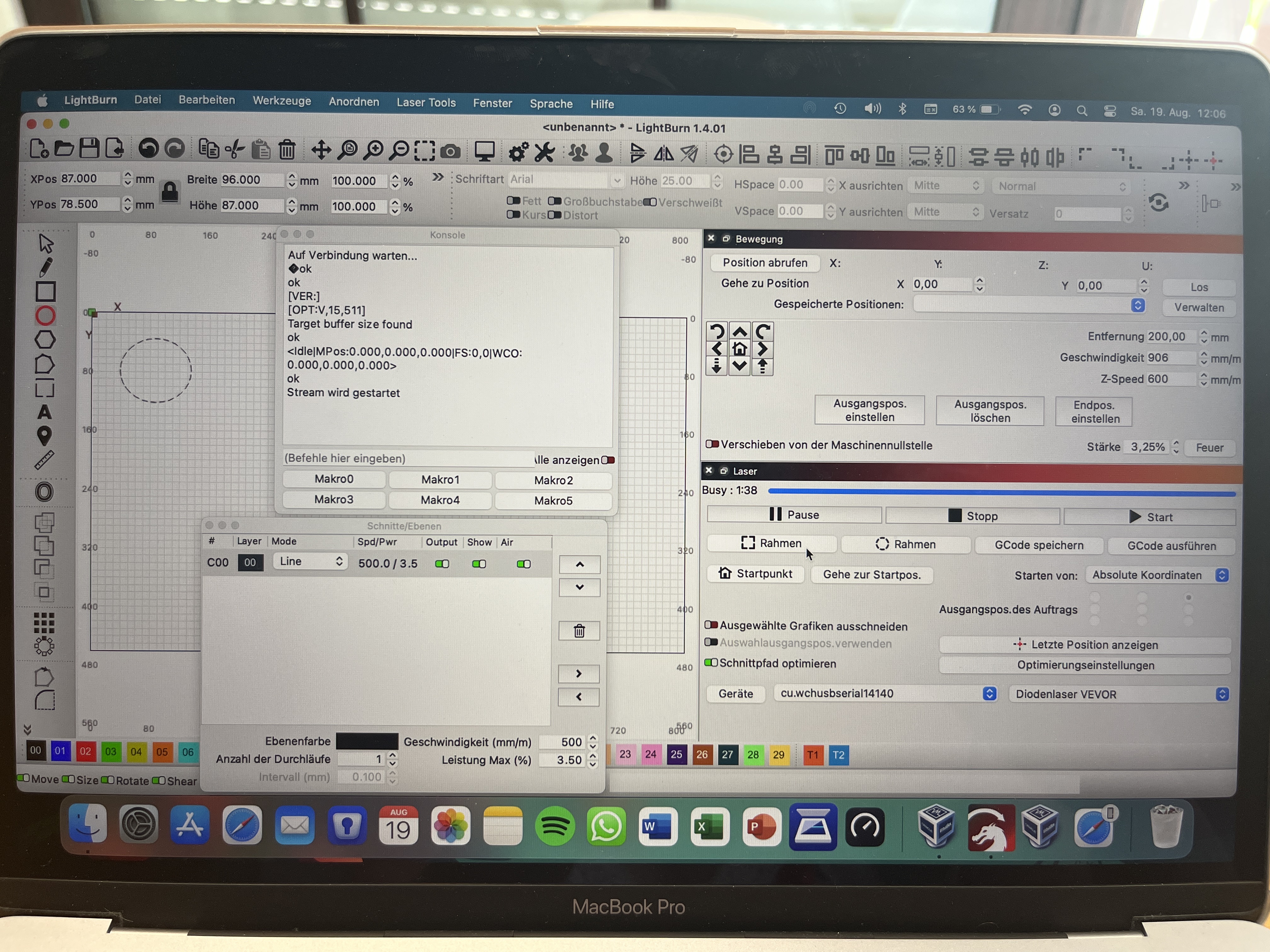
Task: Open the port cu.wchusbserial14140 dropdown
Action: click(x=885, y=693)
